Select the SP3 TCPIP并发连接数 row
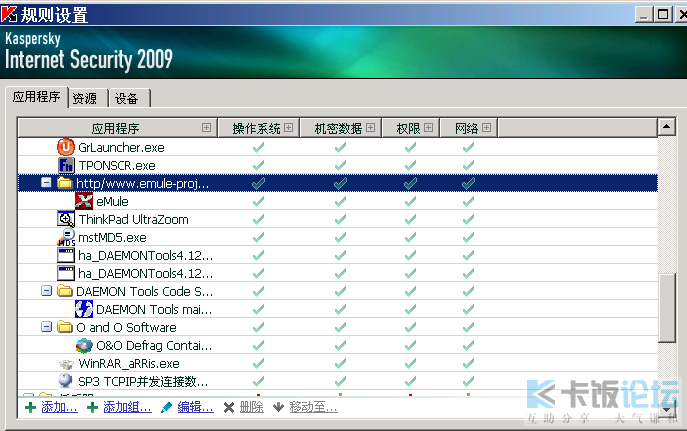The image size is (687, 431). tap(337, 381)
